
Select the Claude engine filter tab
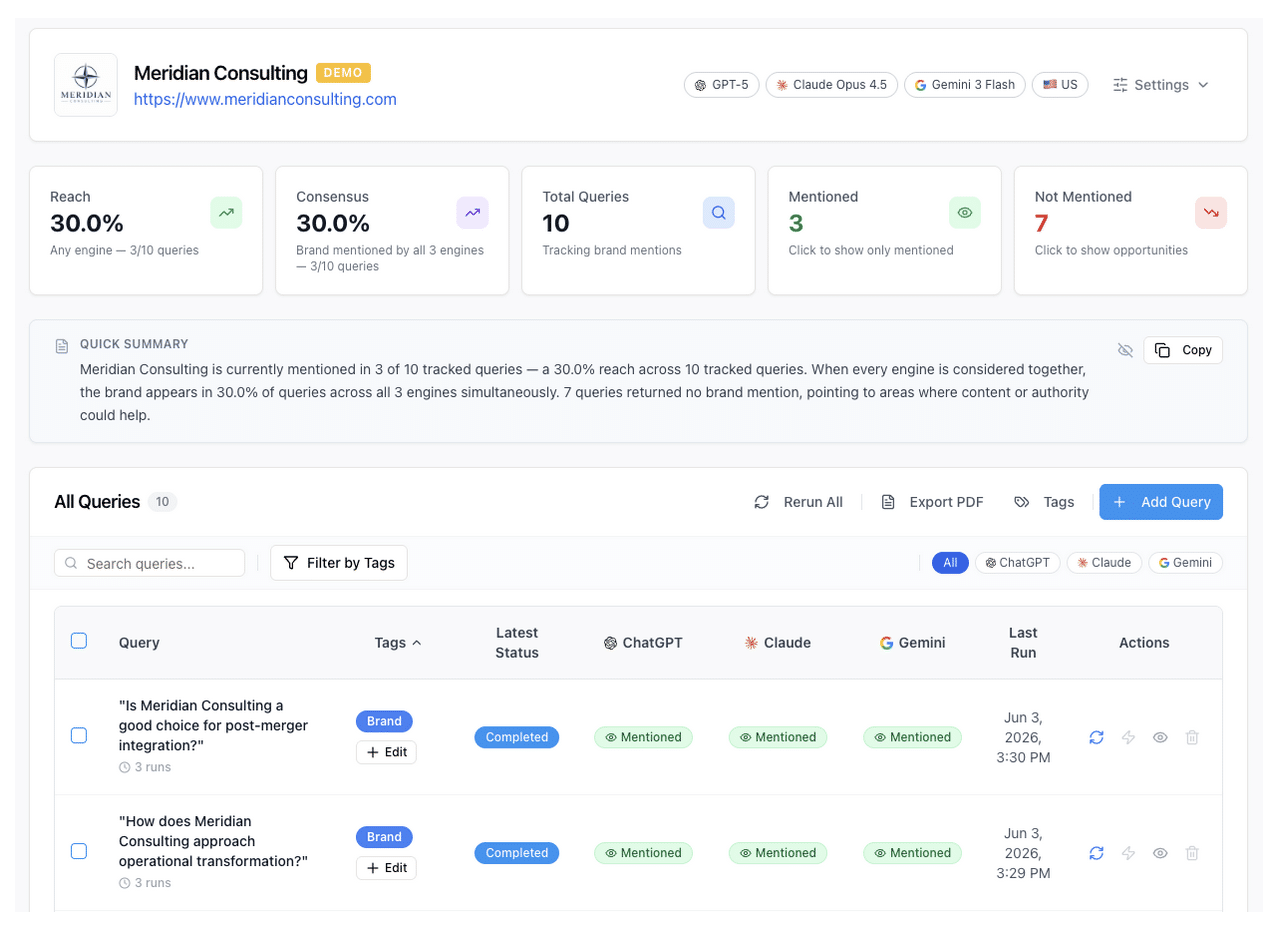tap(1104, 563)
